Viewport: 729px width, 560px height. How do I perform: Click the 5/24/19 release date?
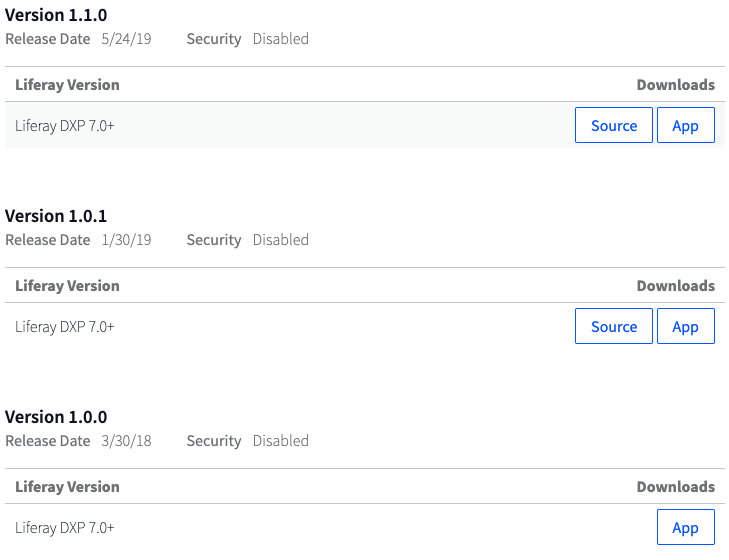[126, 39]
